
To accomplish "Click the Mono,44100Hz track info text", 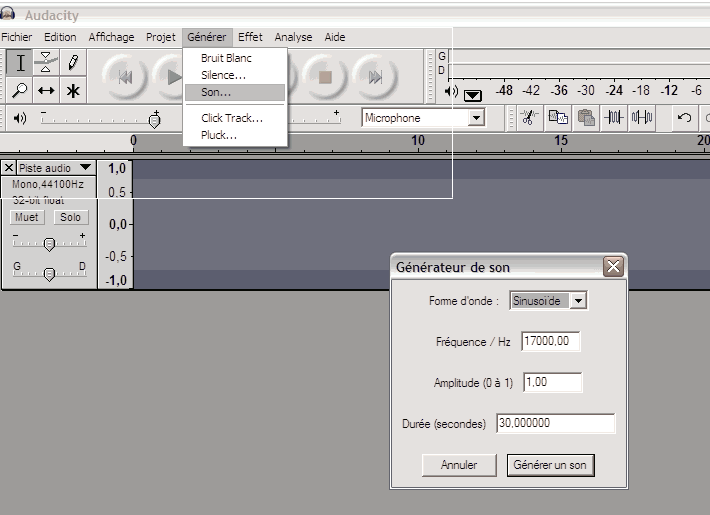I will click(x=48, y=184).
